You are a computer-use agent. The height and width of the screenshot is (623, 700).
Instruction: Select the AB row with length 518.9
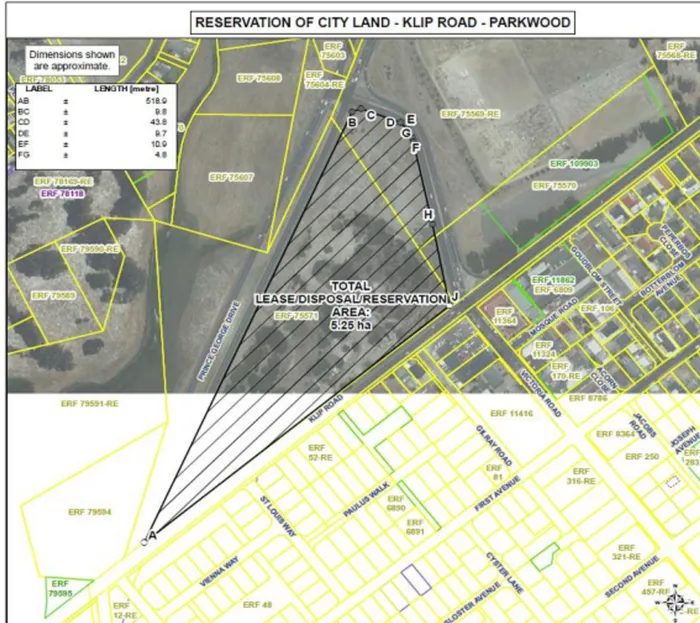pyautogui.click(x=92, y=101)
